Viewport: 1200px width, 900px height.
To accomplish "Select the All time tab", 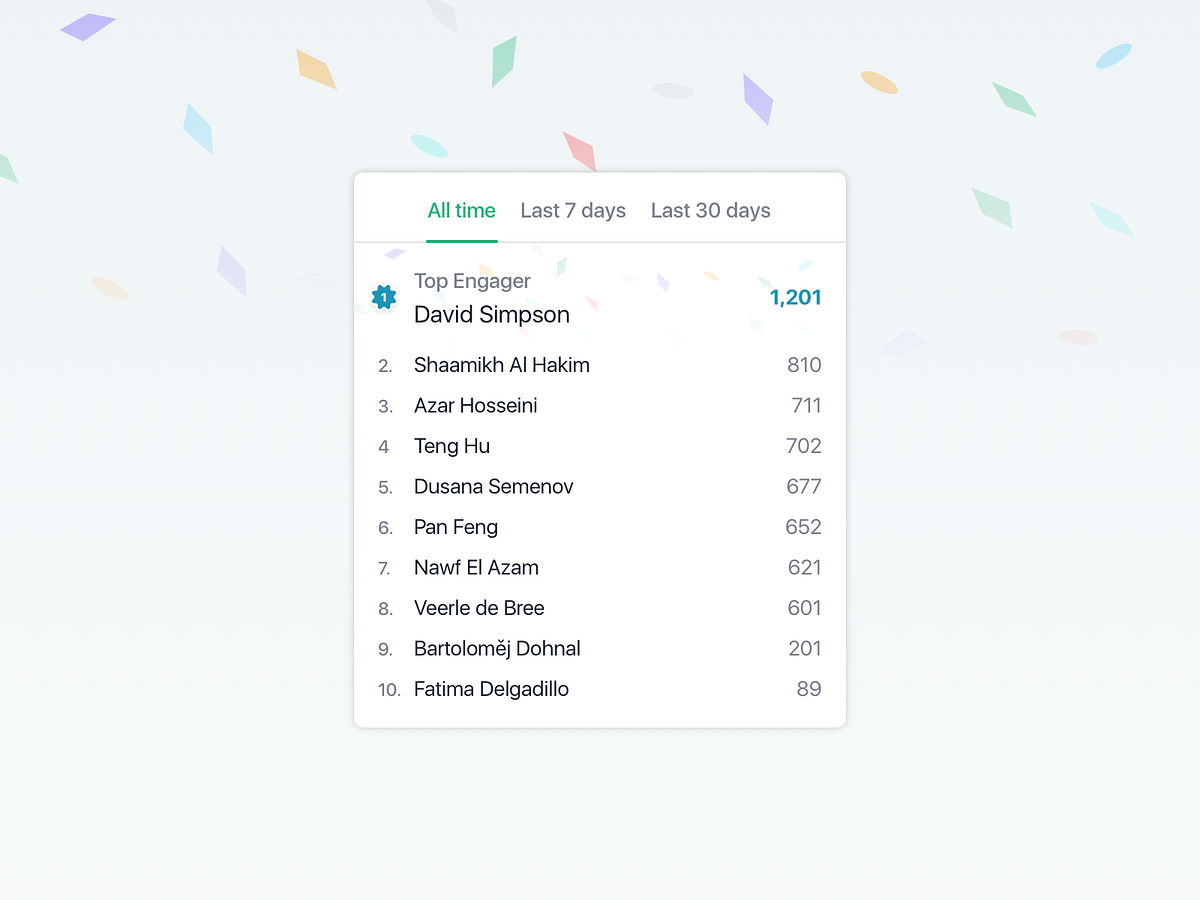I will 461,210.
